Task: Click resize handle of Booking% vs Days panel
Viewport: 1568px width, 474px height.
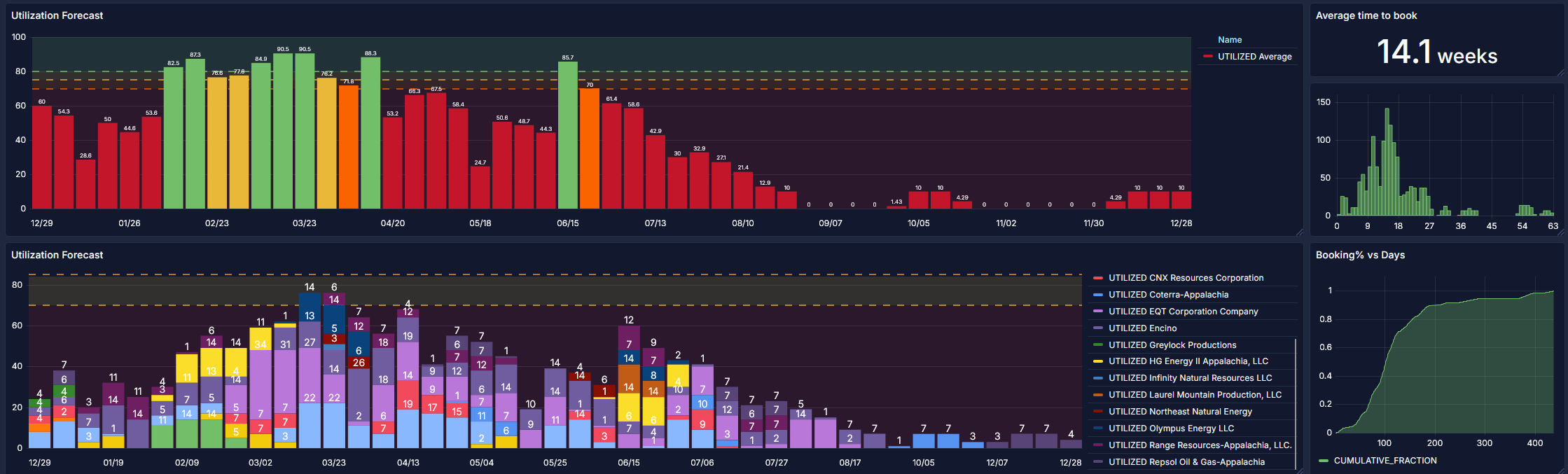Action: pos(1560,470)
